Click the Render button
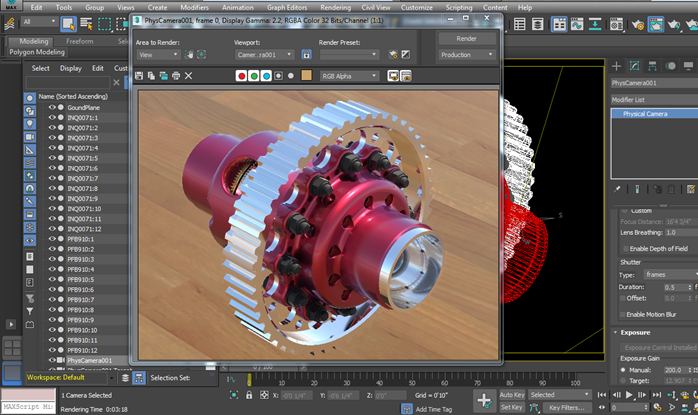Image resolution: width=698 pixels, height=415 pixels. point(467,39)
